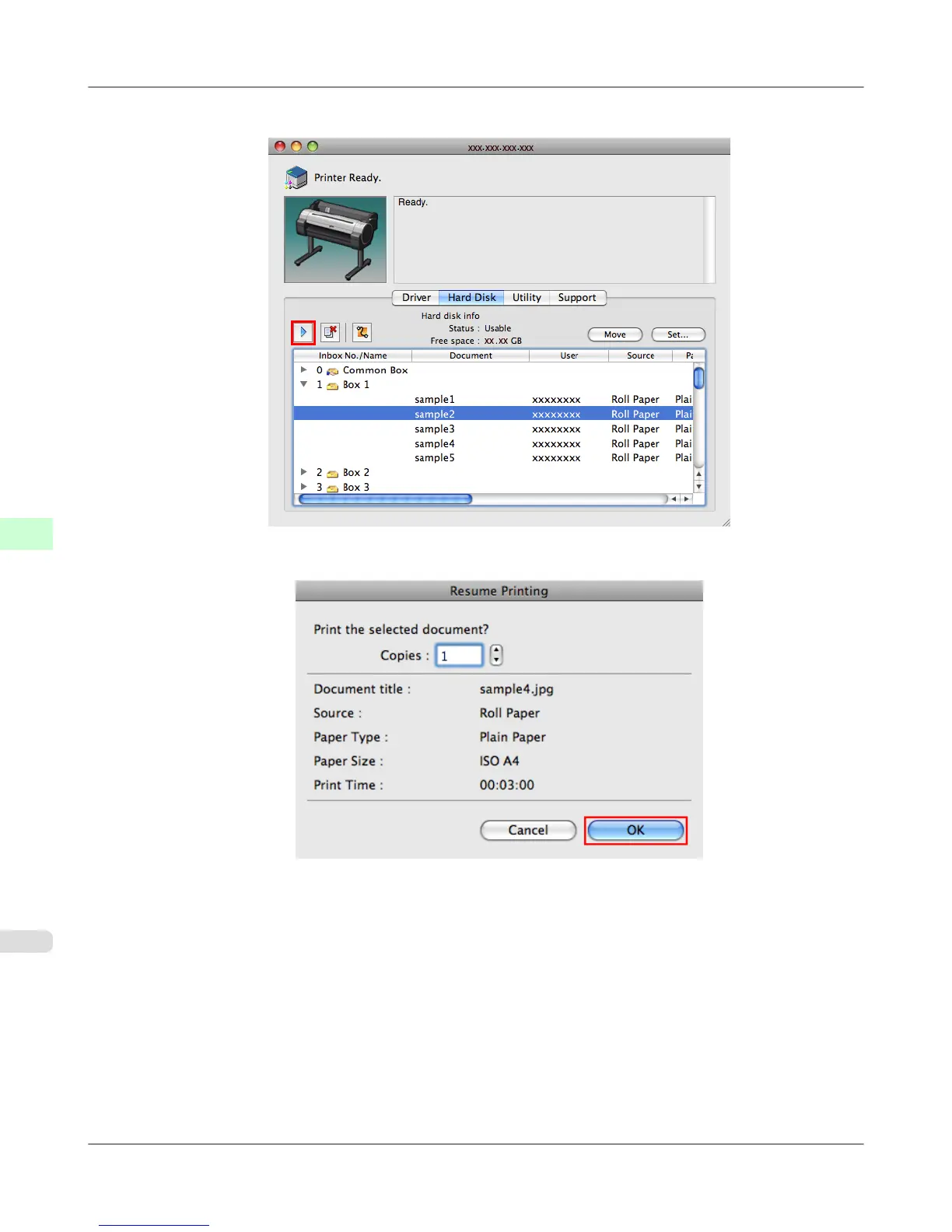The width and height of the screenshot is (952, 1232).
Task: Click OK in Resume Printing dialog
Action: pos(635,831)
